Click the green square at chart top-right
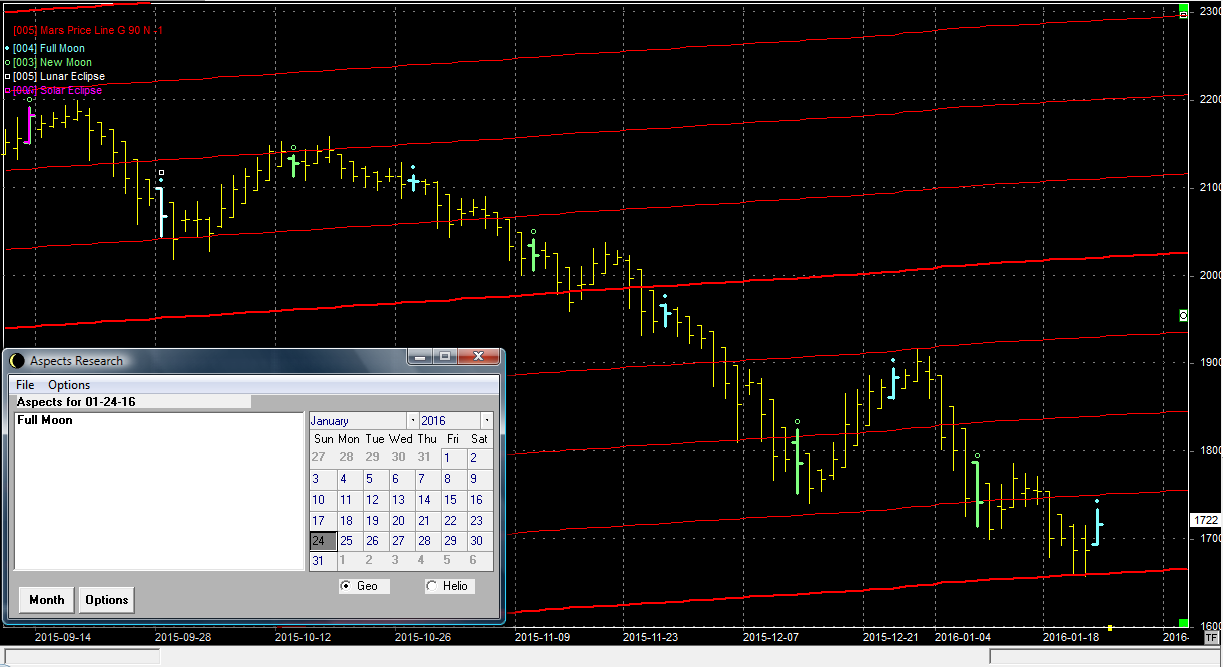The image size is (1223, 667). [1183, 13]
